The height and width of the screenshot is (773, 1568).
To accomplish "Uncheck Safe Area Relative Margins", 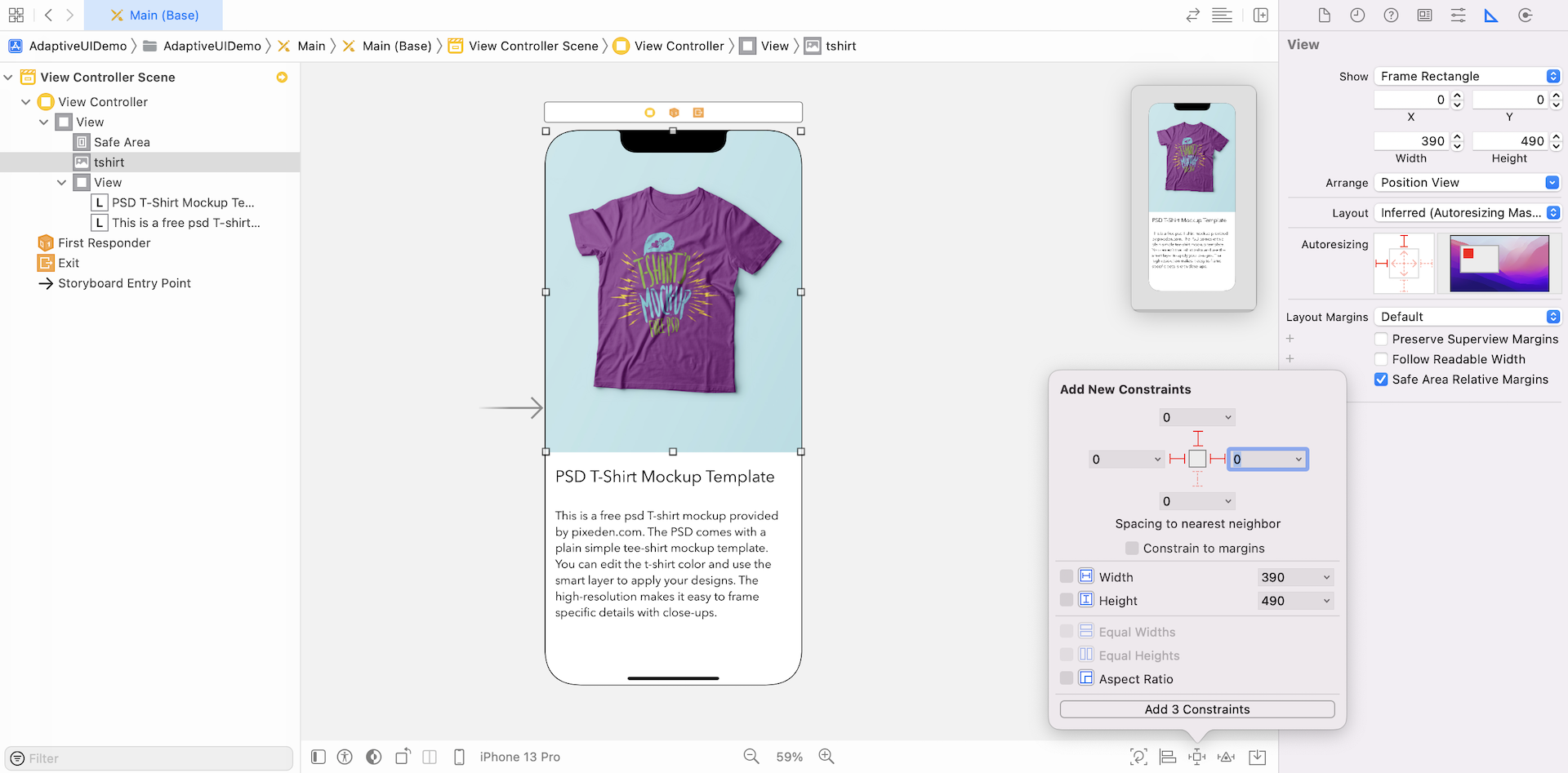I will pos(1381,380).
